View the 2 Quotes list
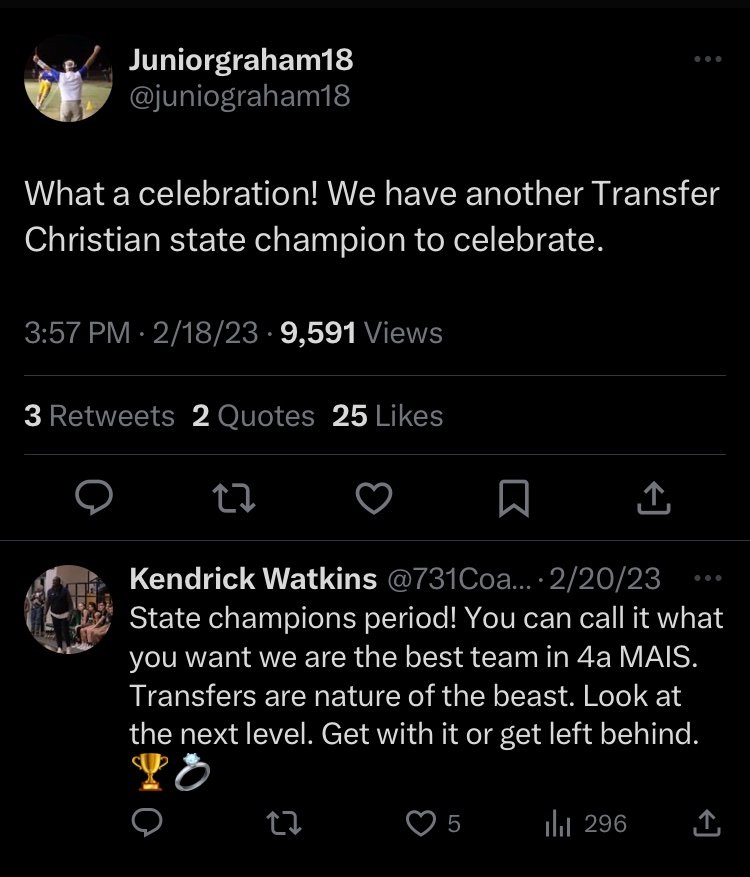Screen dimensions: 750x877 pyautogui.click(x=253, y=416)
